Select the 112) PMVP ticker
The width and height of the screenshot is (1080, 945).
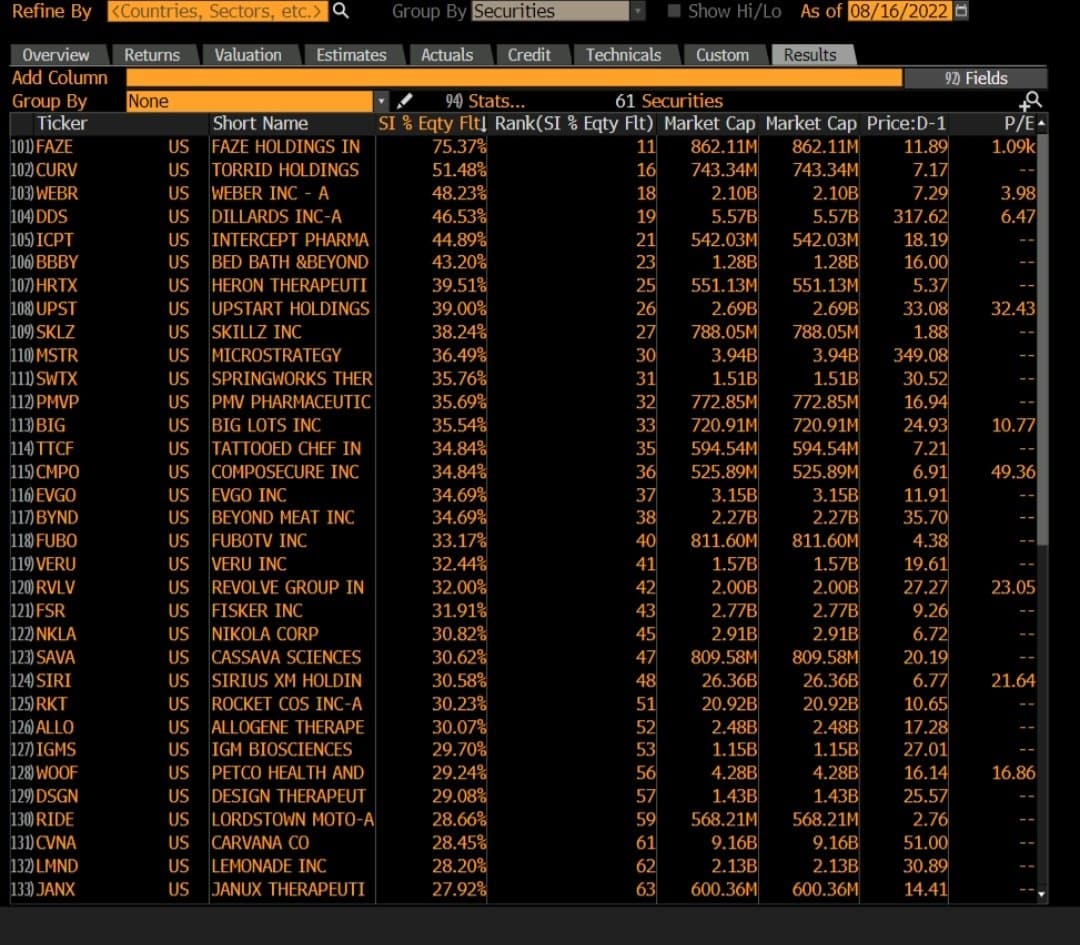click(58, 402)
